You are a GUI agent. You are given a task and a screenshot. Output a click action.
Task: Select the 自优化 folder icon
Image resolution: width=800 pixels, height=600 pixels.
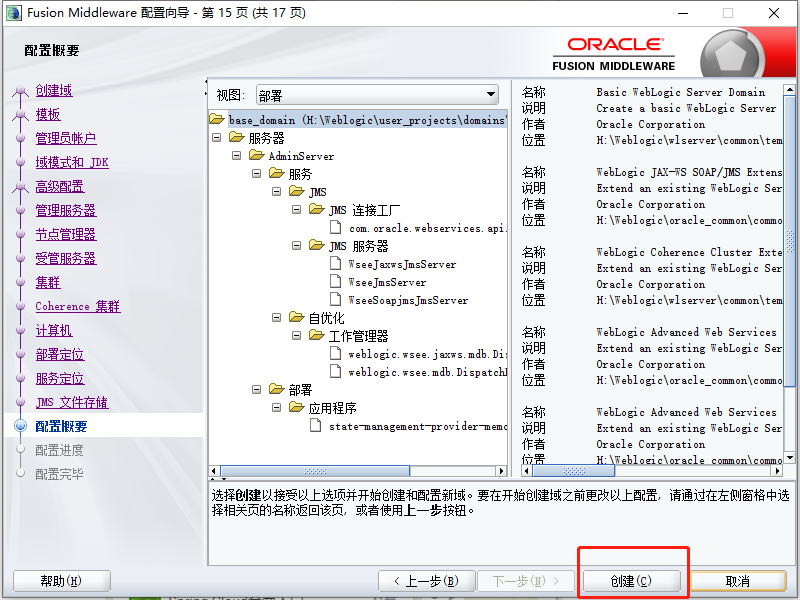click(x=297, y=317)
